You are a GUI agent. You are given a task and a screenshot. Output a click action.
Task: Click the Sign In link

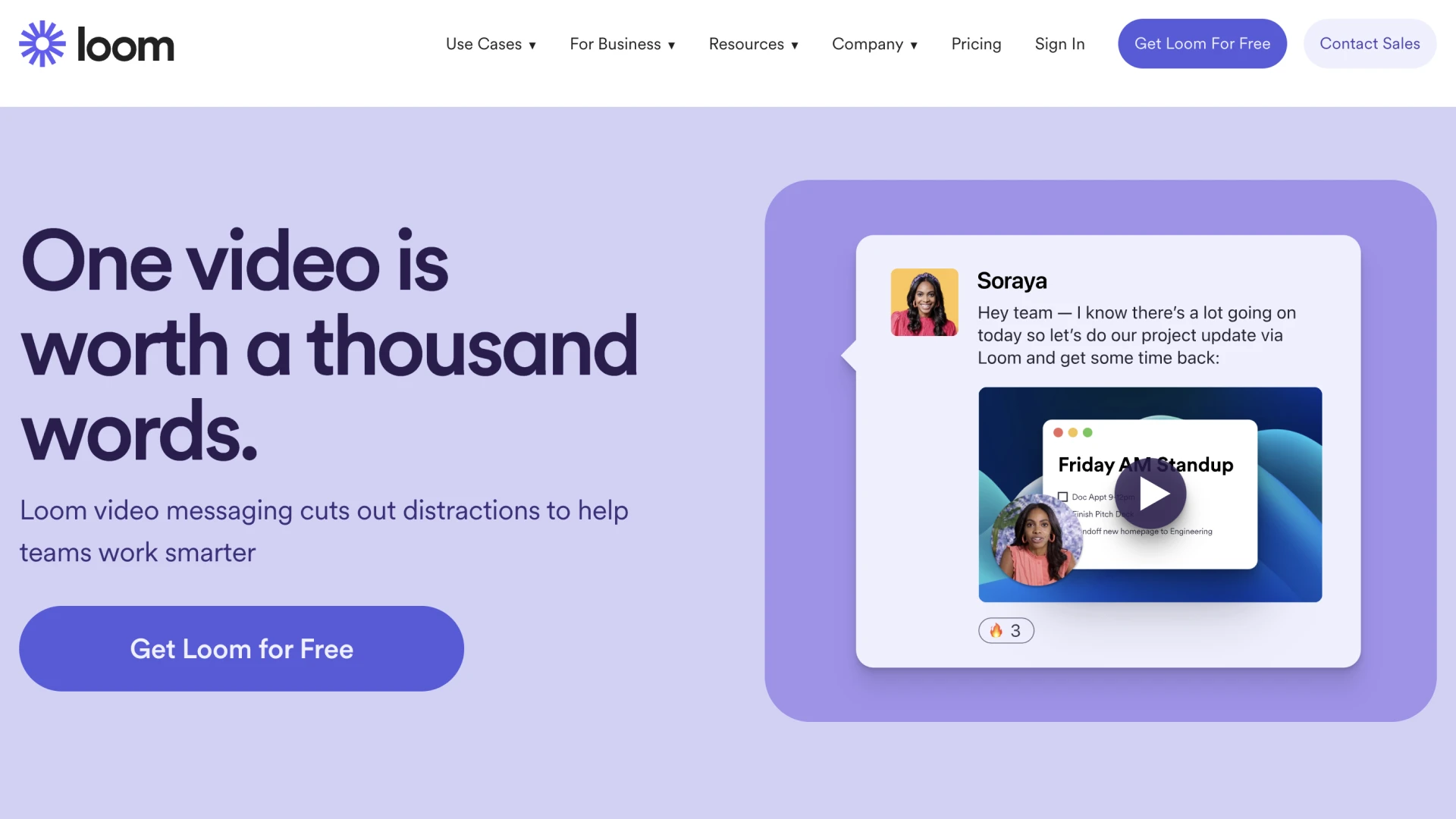click(x=1059, y=44)
